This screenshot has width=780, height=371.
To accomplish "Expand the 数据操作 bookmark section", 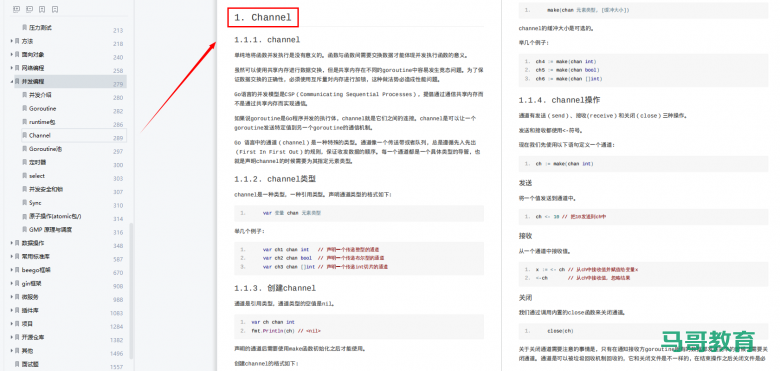I will click(x=11, y=243).
